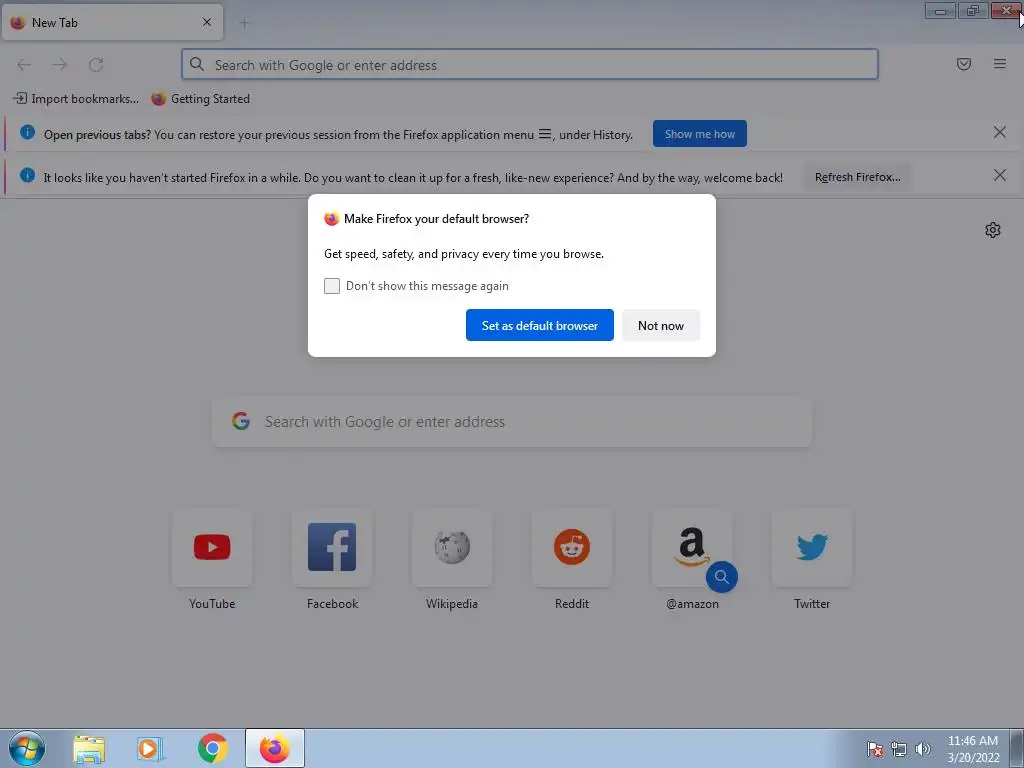Click the Google logo in page search box

[241, 421]
